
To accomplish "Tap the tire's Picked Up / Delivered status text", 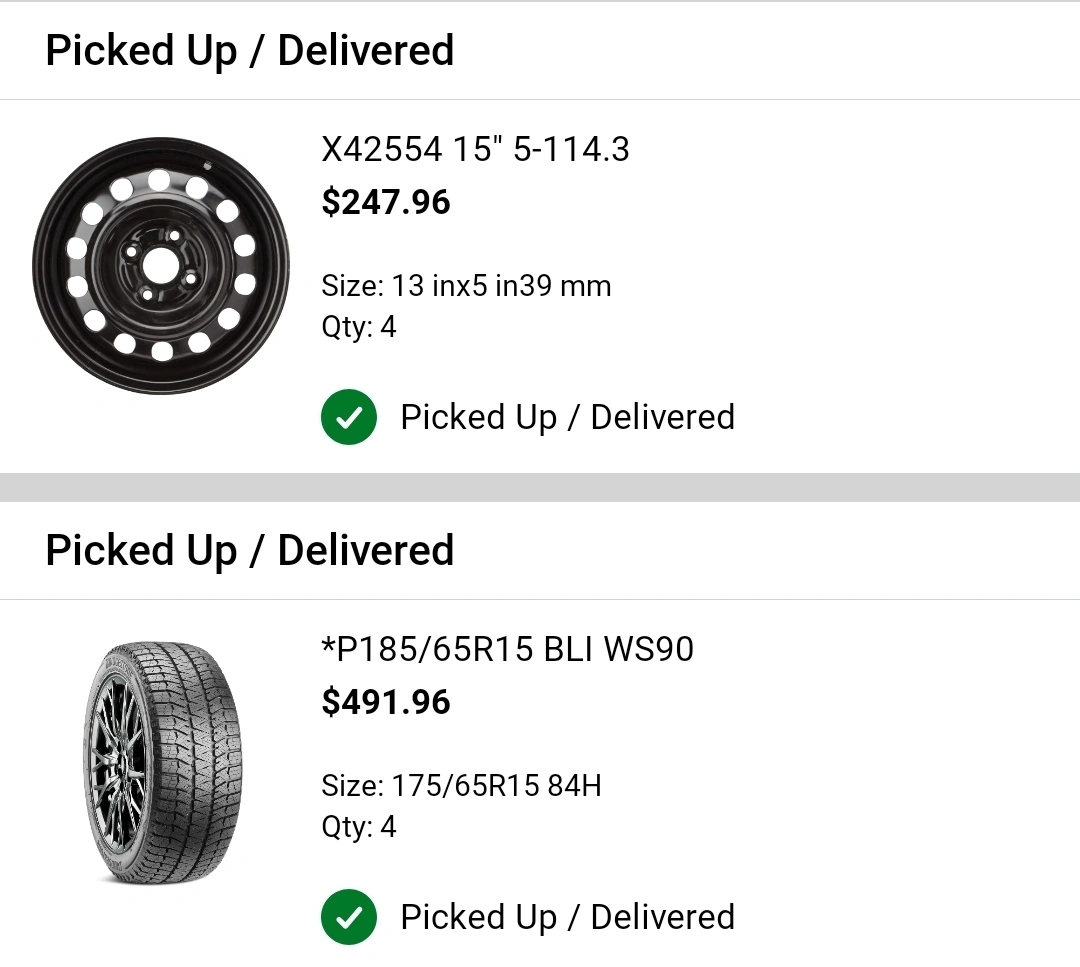I will [x=567, y=918].
